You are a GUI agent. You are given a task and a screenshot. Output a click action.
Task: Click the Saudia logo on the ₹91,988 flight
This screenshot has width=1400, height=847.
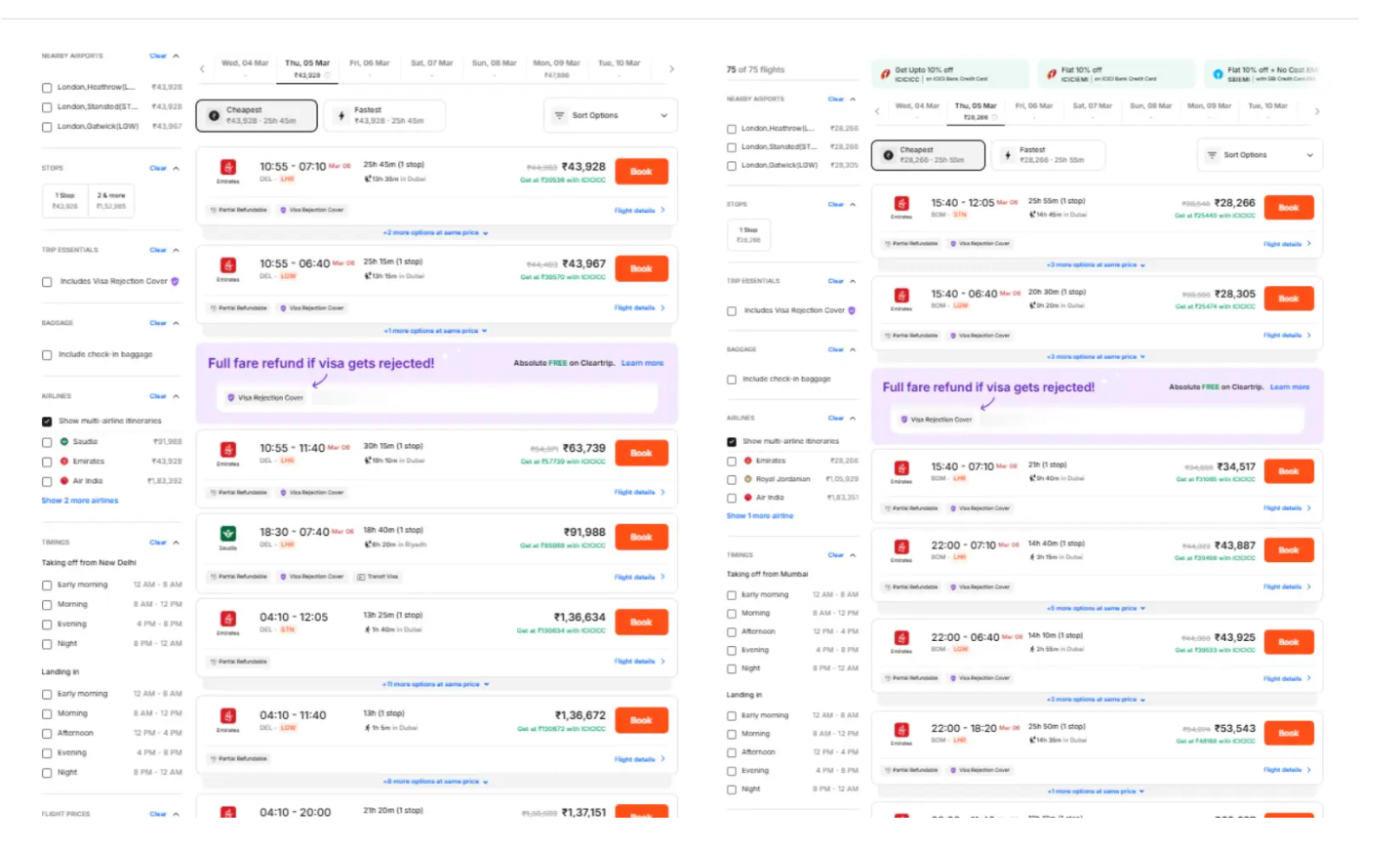[x=228, y=534]
